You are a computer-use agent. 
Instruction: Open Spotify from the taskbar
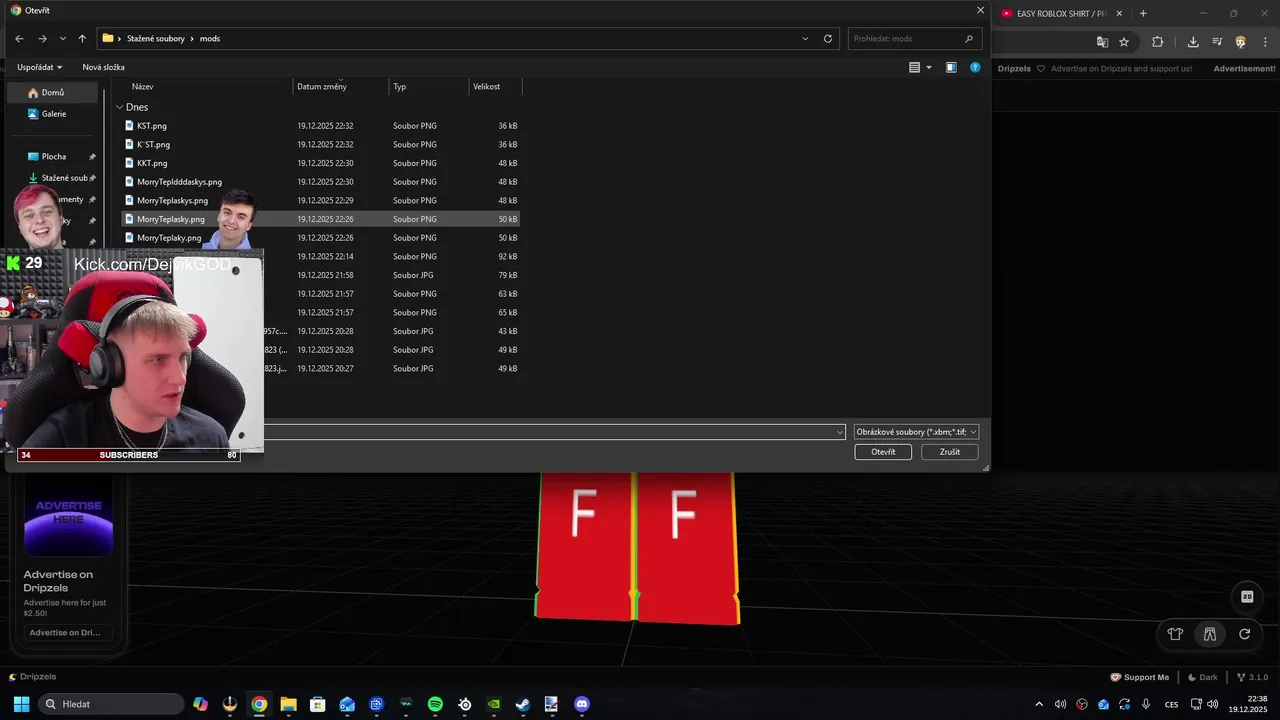coord(435,704)
